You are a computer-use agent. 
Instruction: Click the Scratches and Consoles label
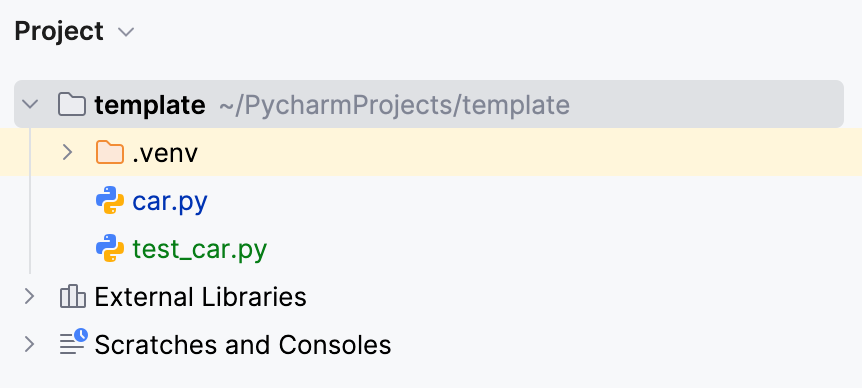[242, 345]
